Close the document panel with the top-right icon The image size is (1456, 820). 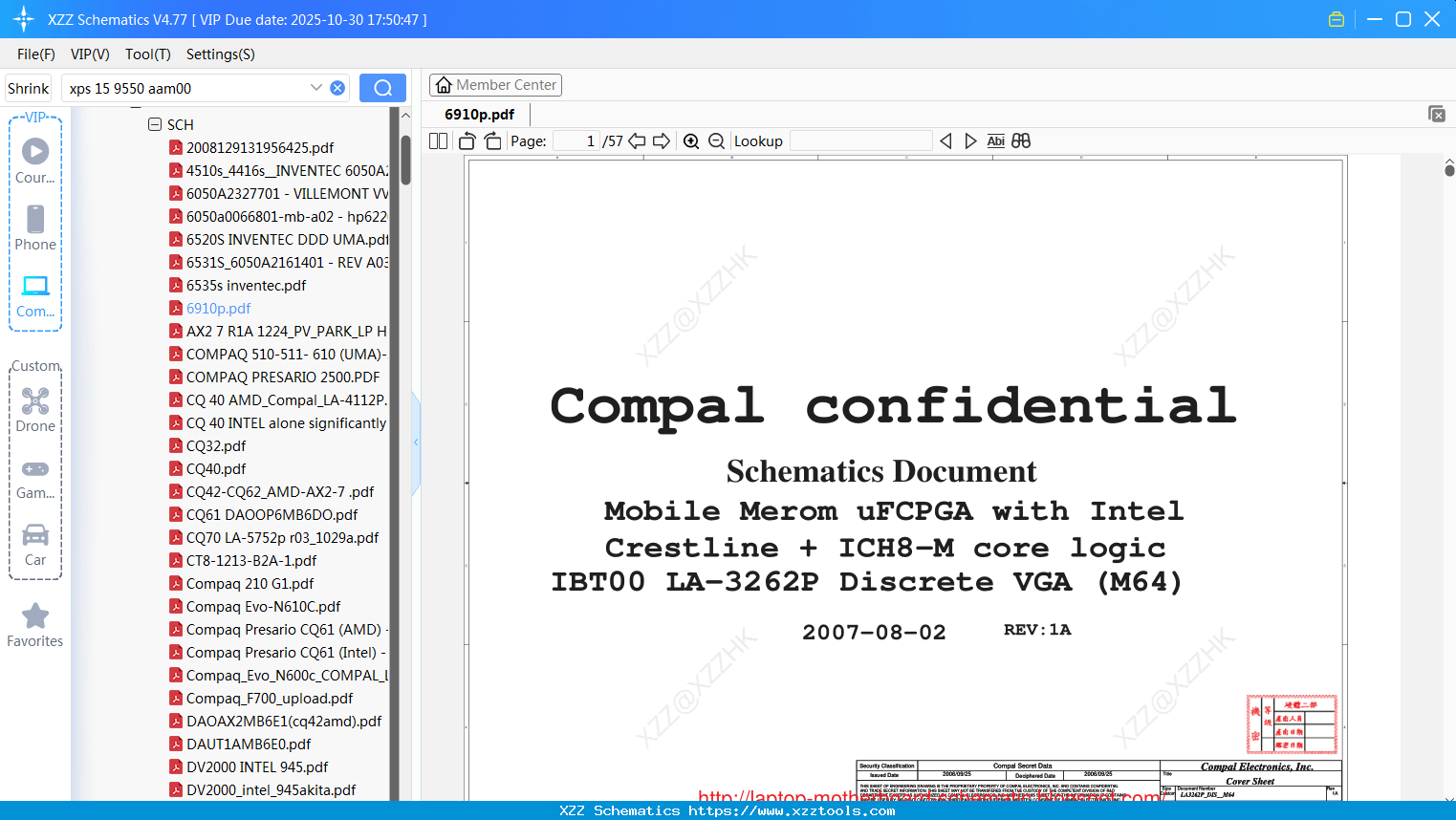point(1437,114)
